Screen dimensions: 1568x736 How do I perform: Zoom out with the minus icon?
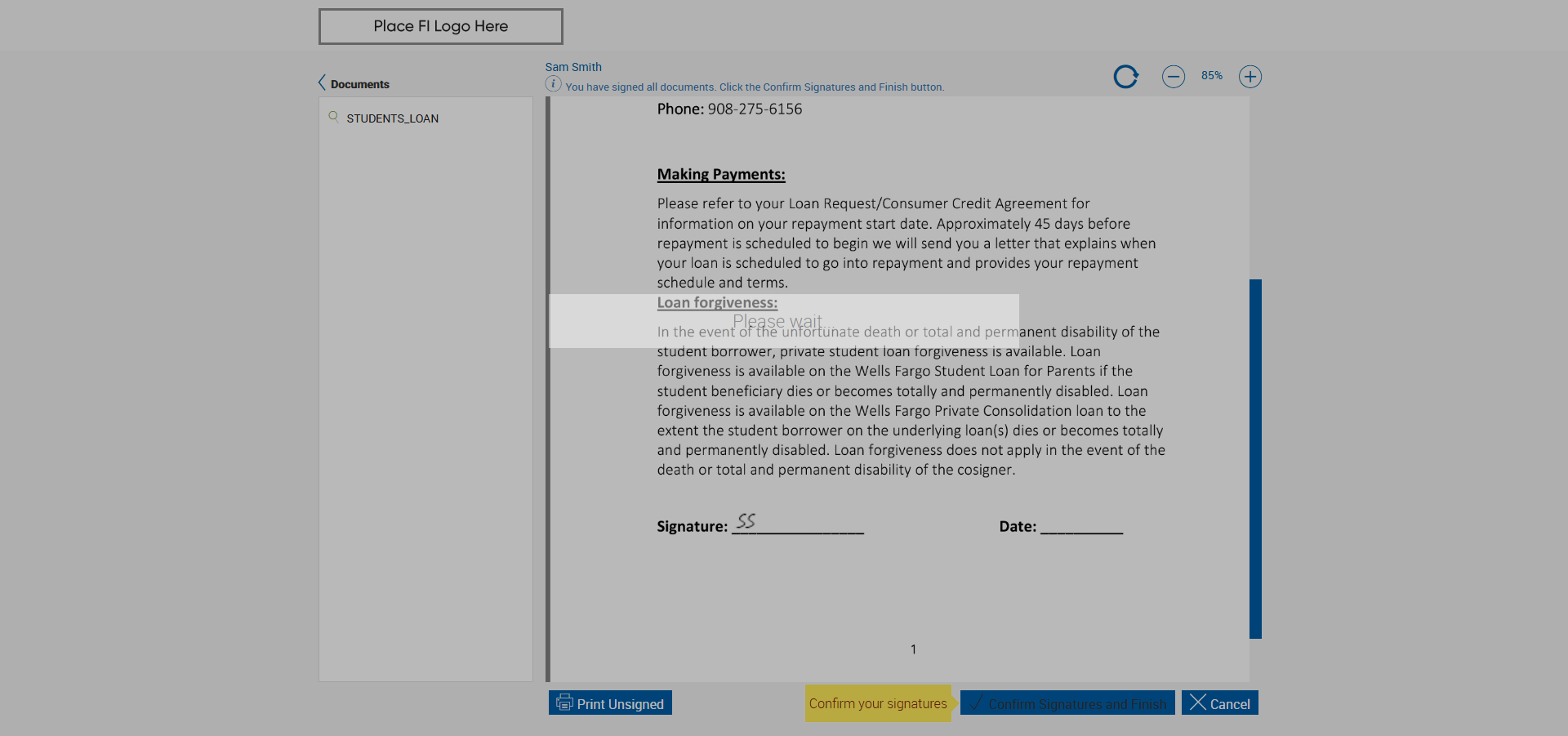(x=1174, y=77)
